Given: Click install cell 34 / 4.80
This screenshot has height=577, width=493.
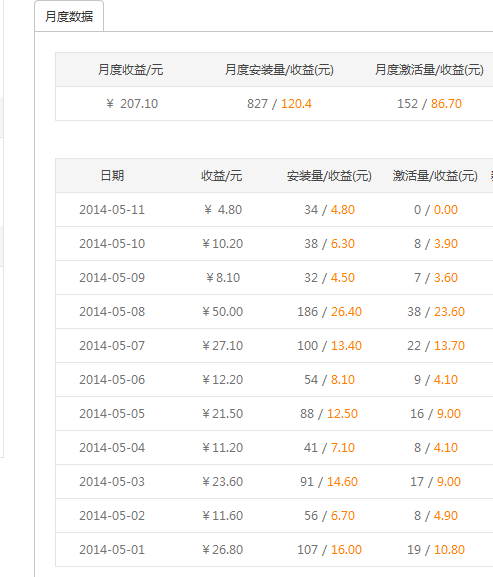Looking at the screenshot, I should pyautogui.click(x=329, y=210).
